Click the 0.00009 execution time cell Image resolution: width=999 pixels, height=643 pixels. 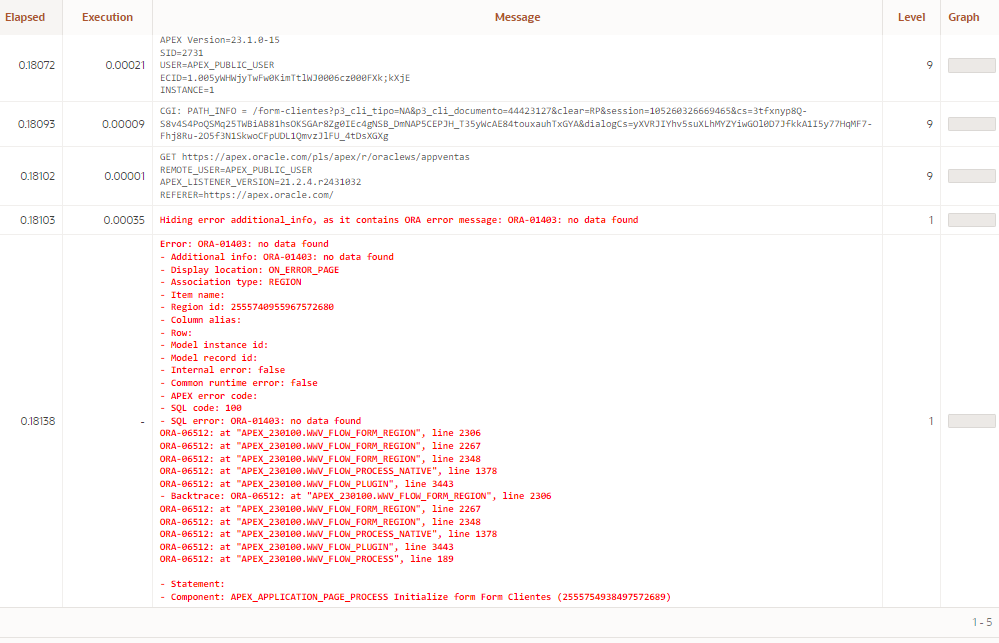(x=125, y=124)
